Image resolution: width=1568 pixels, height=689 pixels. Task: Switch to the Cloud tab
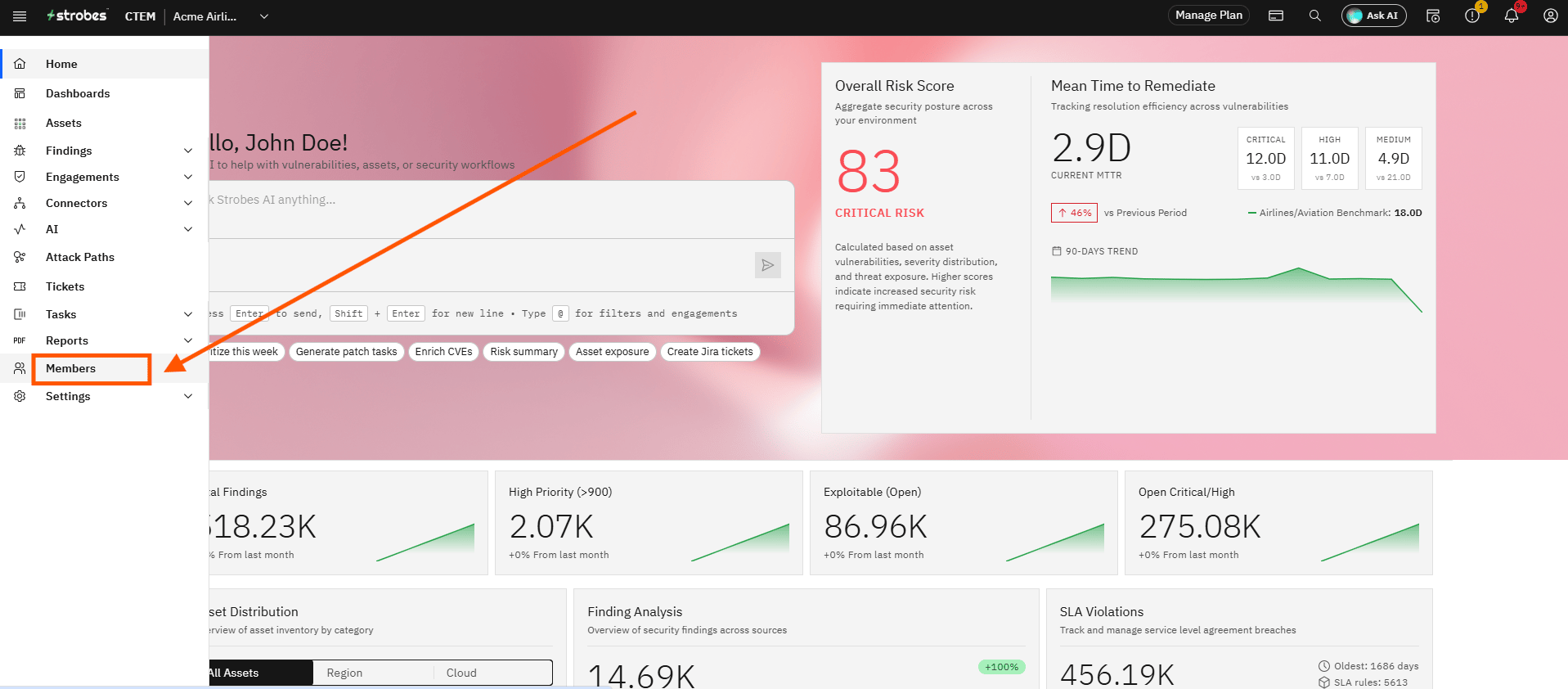492,673
